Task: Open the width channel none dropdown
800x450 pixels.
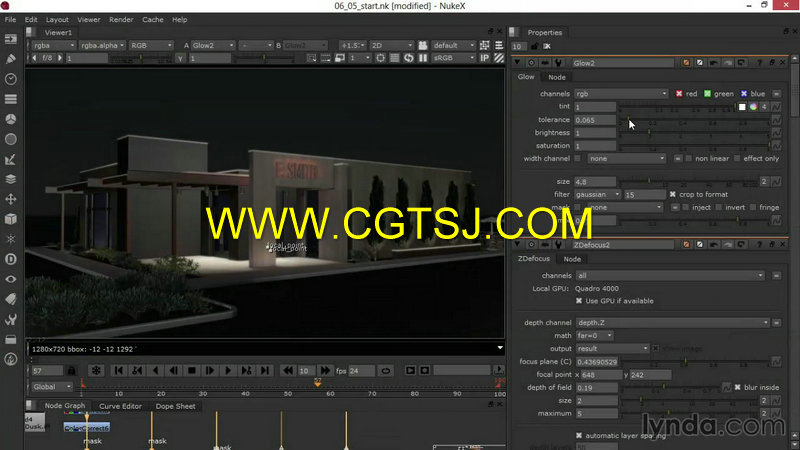Action: (x=627, y=159)
